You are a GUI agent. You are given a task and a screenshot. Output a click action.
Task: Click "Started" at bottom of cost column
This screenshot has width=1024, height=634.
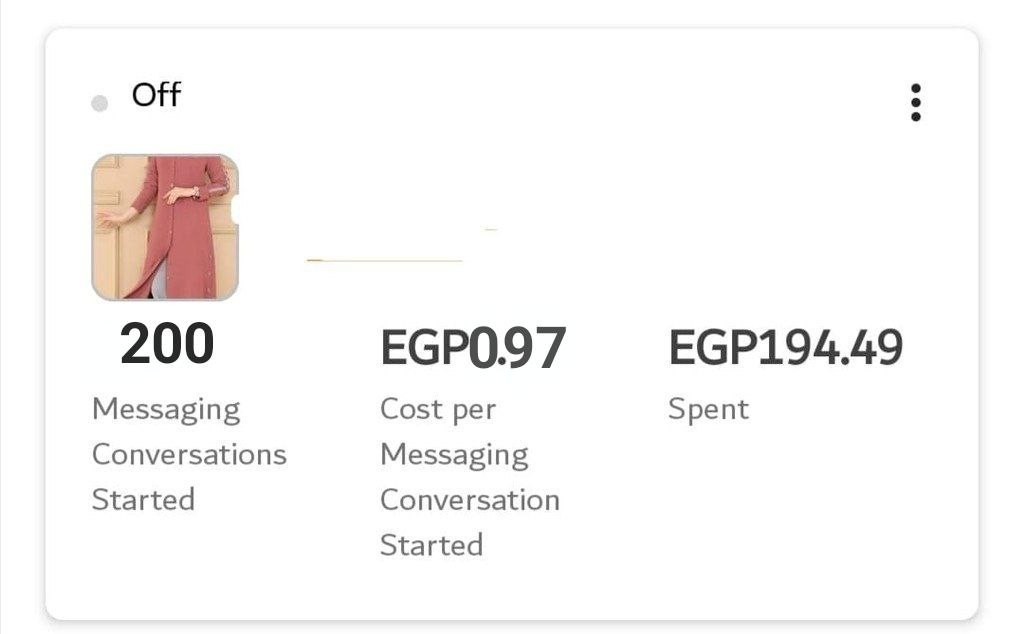[x=432, y=545]
